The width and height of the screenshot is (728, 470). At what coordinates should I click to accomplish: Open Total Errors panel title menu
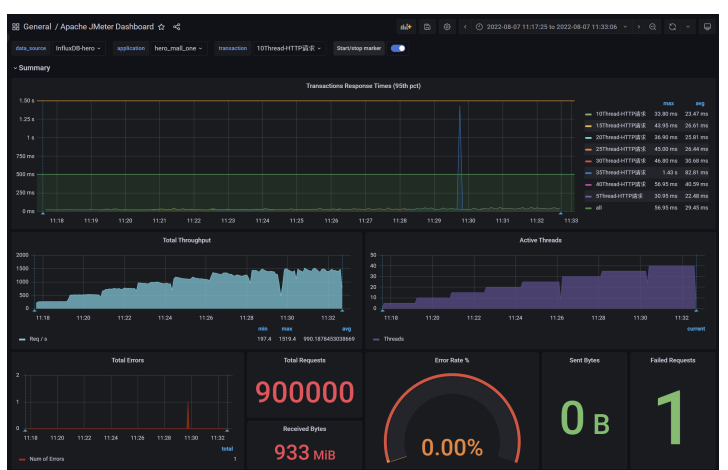pyautogui.click(x=128, y=360)
